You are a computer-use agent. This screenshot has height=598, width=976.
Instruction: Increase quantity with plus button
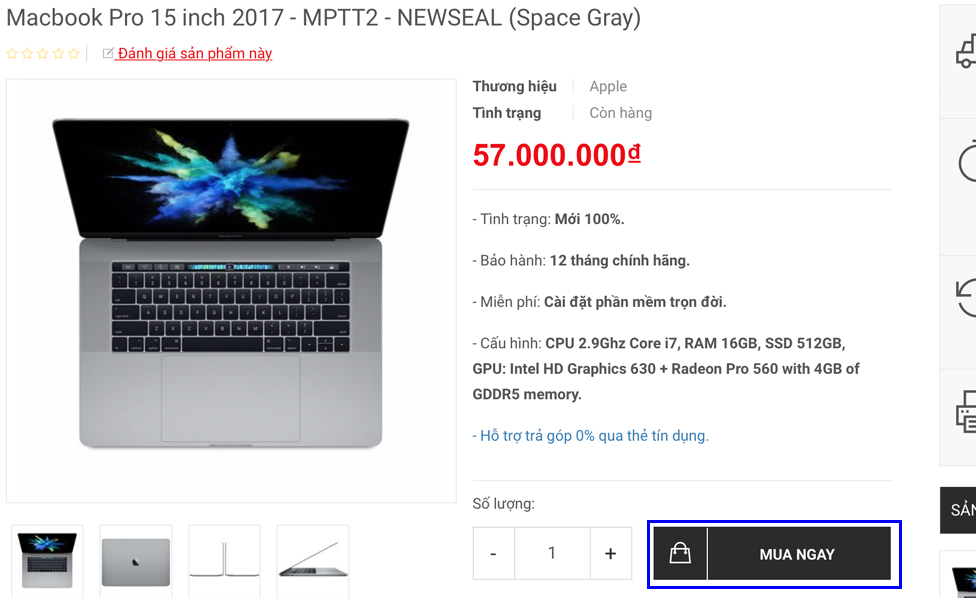click(x=610, y=554)
